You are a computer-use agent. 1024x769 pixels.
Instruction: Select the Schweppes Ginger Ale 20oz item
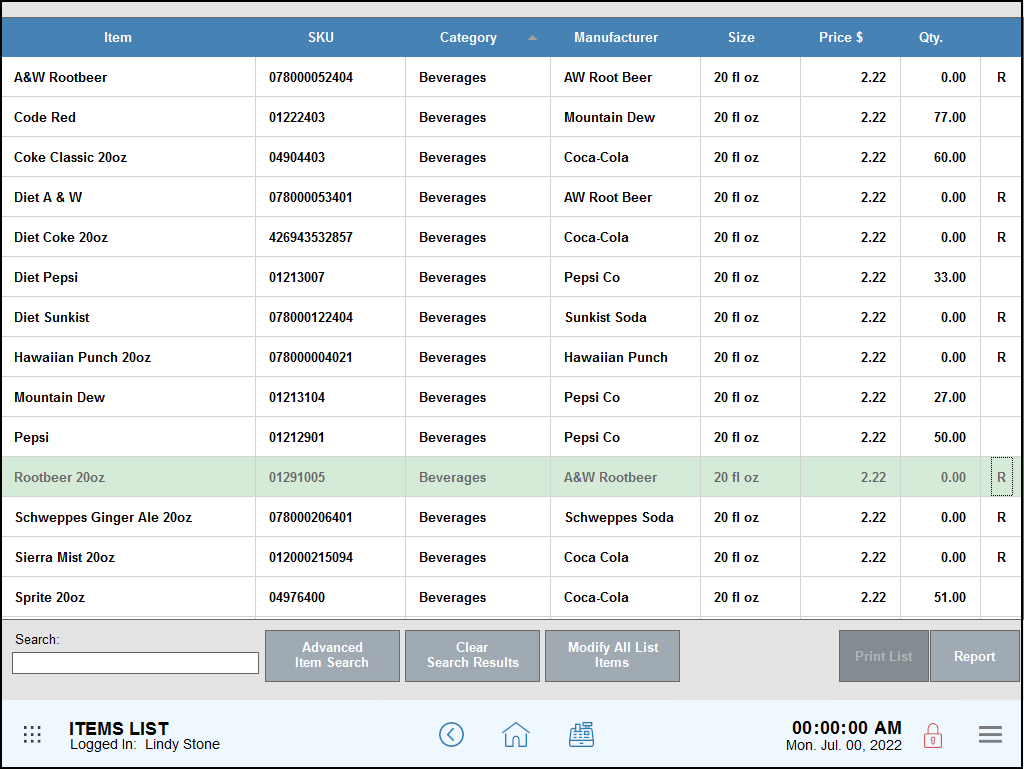coord(104,517)
